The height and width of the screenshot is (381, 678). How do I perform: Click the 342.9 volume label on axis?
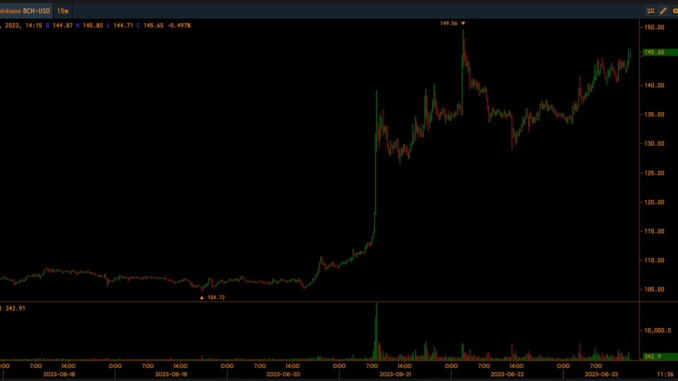pyautogui.click(x=659, y=356)
